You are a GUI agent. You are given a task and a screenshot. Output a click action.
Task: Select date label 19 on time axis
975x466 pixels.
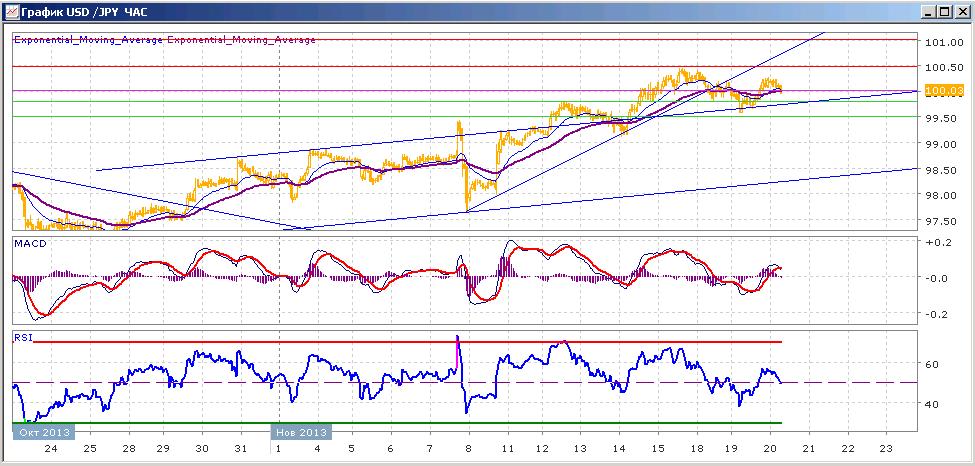(731, 449)
